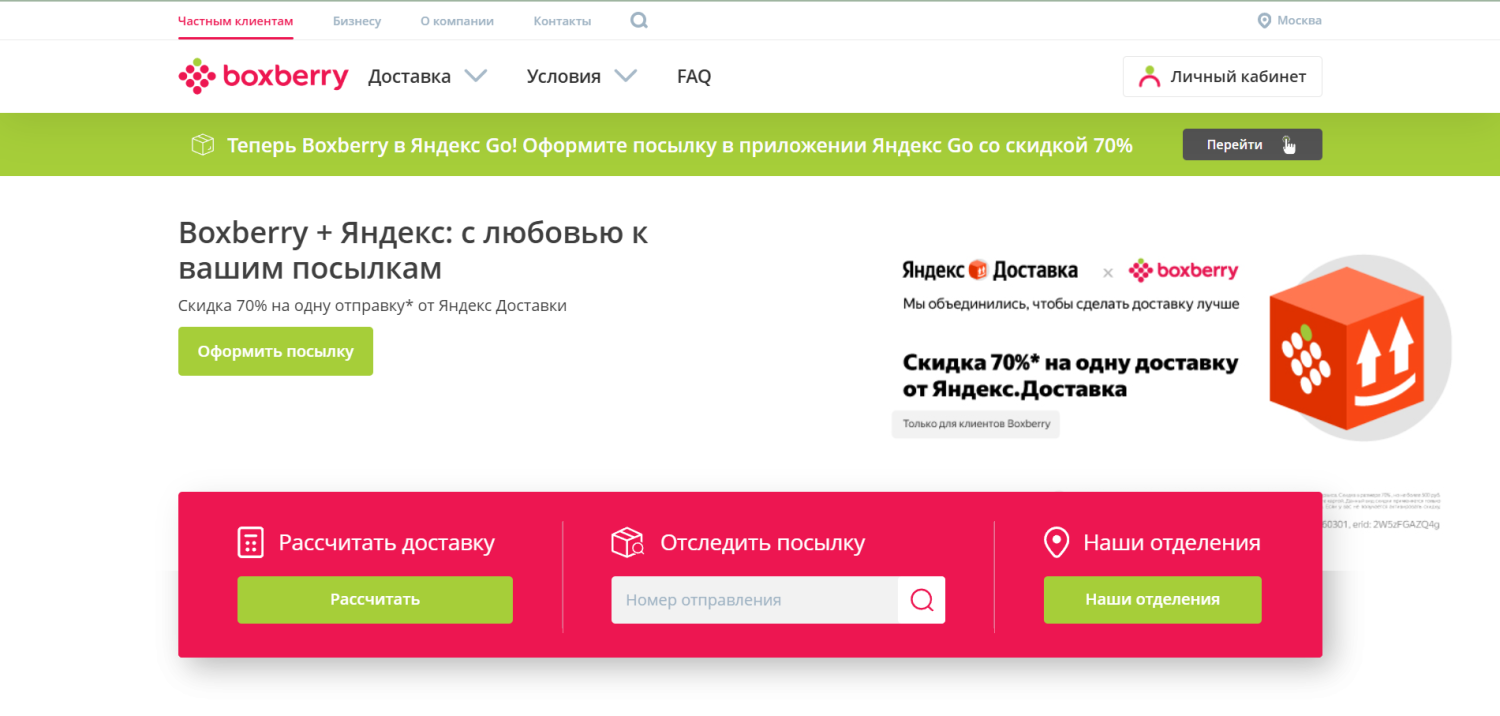
Task: Click the green Оформить посылку button
Action: (x=275, y=351)
